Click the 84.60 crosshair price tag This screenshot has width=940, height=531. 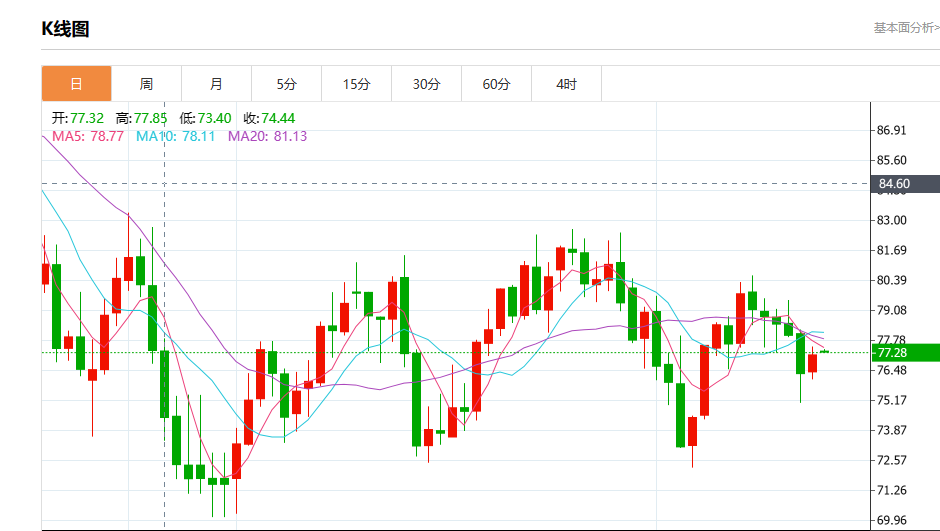pyautogui.click(x=894, y=184)
